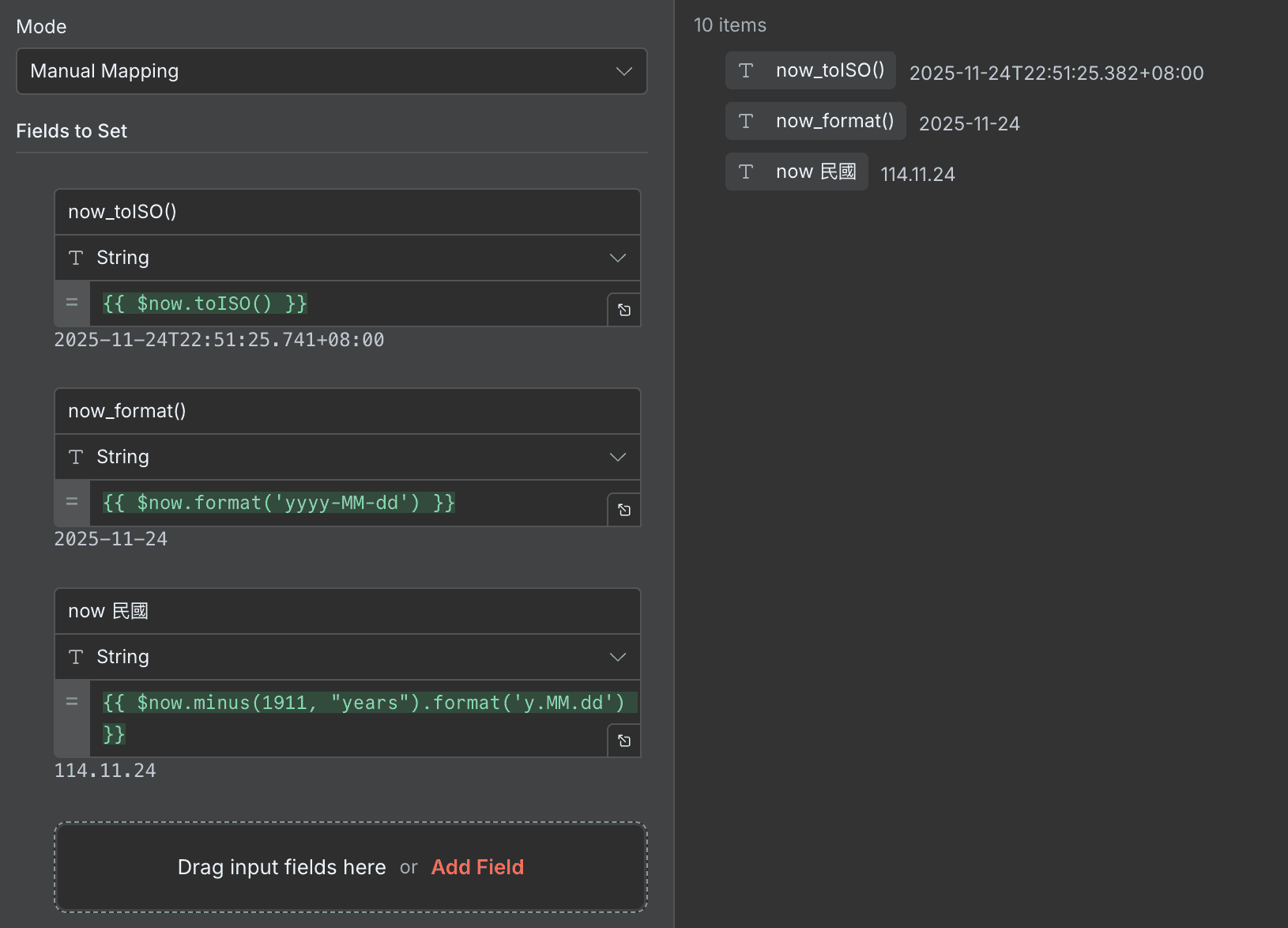Click the T type icon on the now 民國 output chip
Screen dimensions: 1288x928
tap(745, 172)
